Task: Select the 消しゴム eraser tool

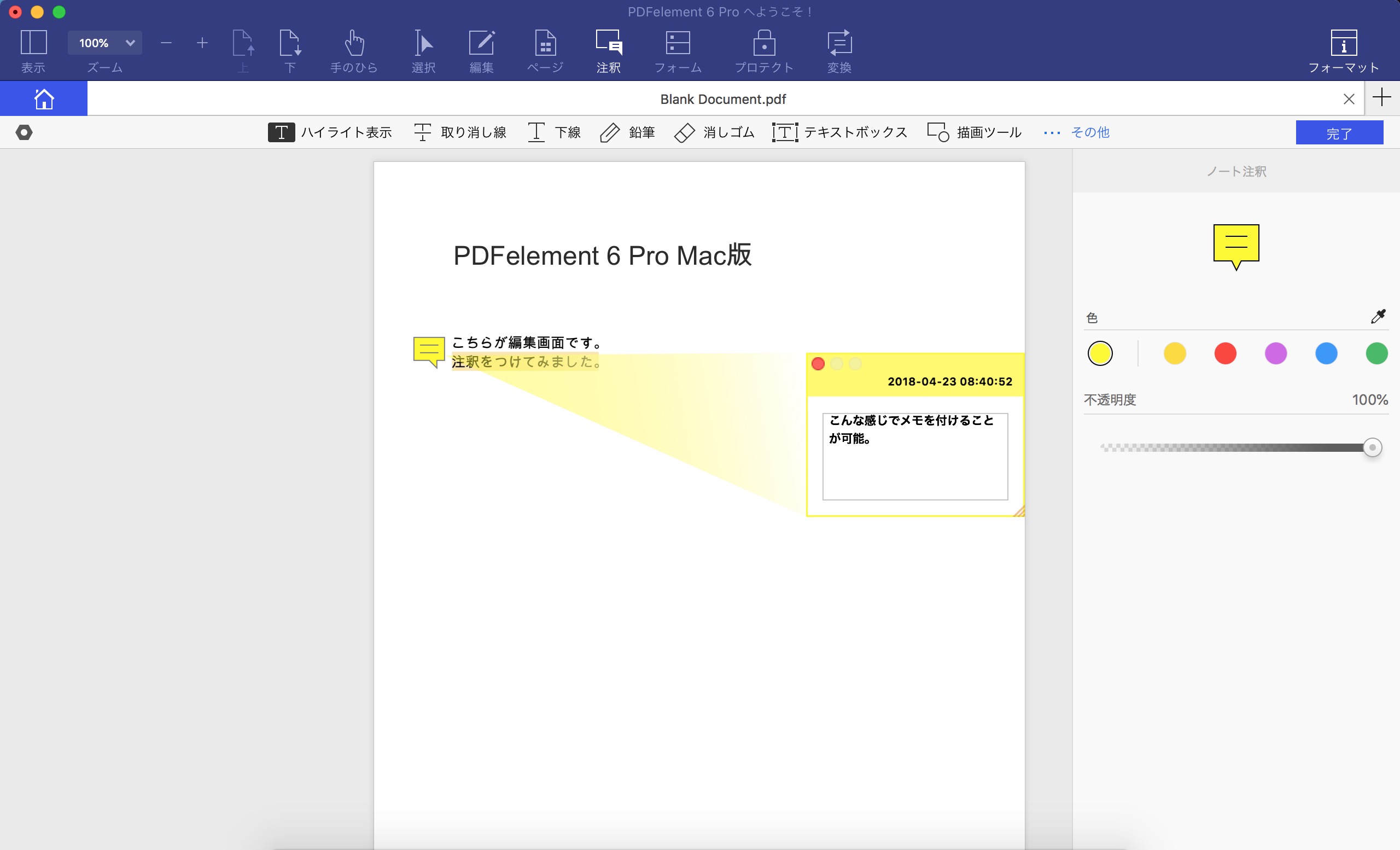Action: pos(714,132)
